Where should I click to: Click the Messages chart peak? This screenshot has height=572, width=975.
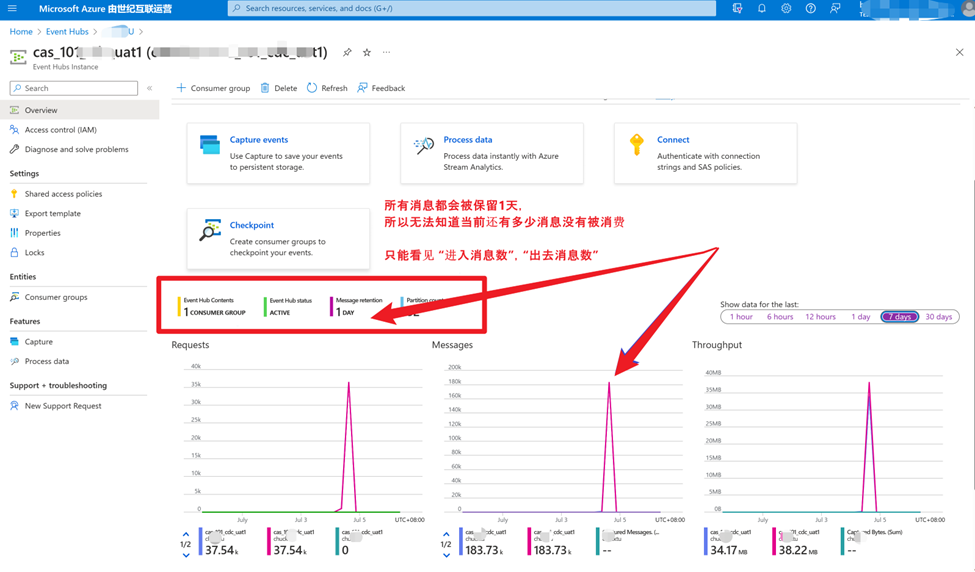click(609, 382)
